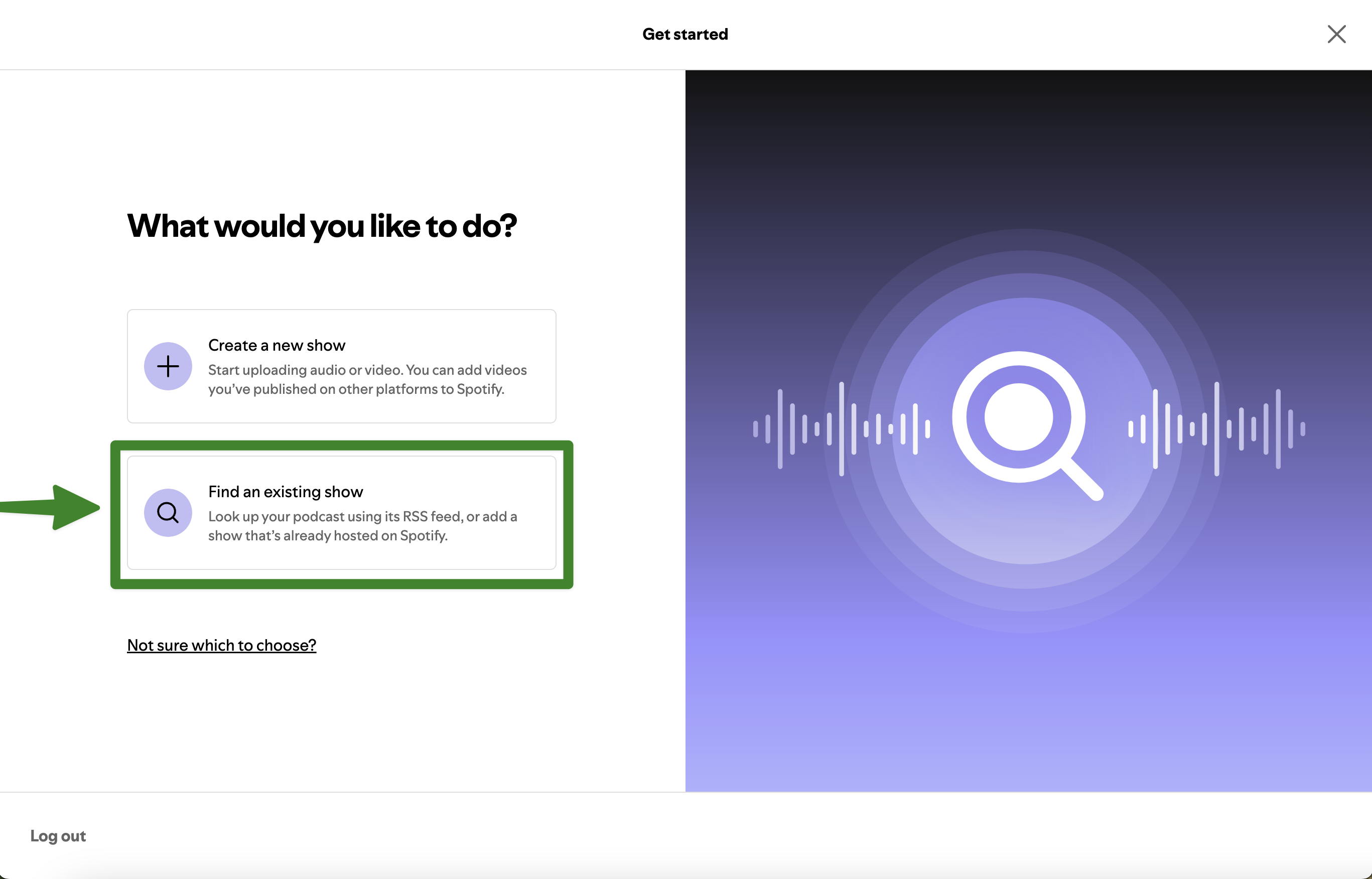Click the small purple magnifying glass icon
The height and width of the screenshot is (879, 1372).
click(168, 513)
